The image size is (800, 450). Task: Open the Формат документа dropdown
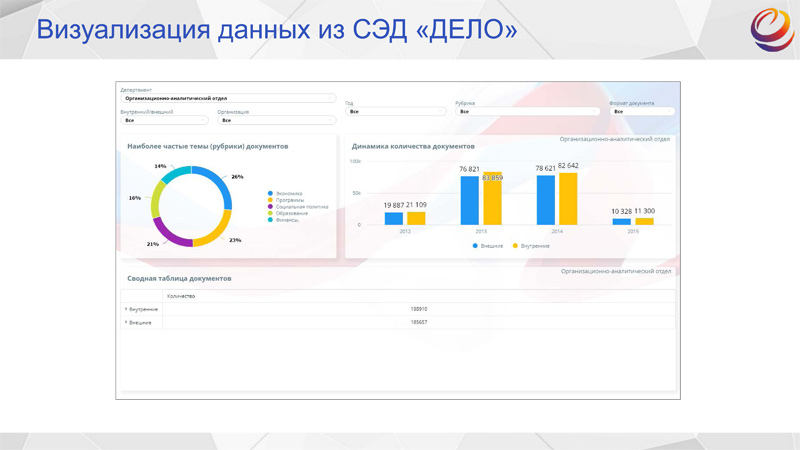point(642,111)
